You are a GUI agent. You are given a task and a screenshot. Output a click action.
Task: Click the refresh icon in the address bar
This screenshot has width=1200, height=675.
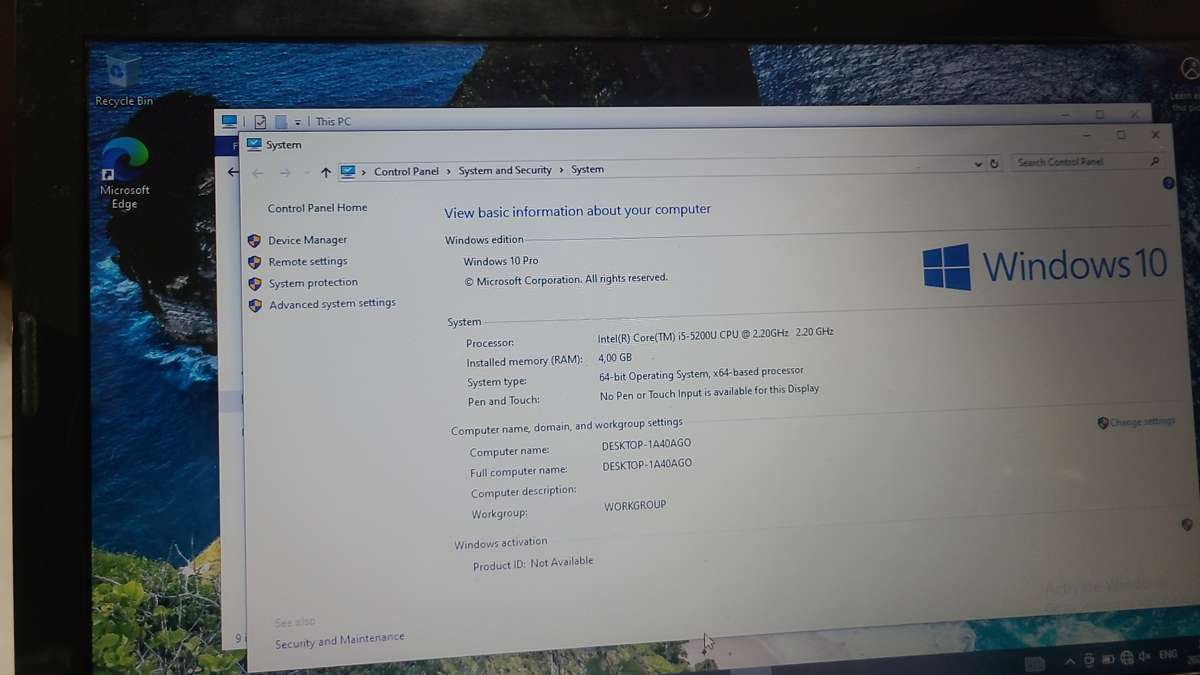tap(994, 164)
